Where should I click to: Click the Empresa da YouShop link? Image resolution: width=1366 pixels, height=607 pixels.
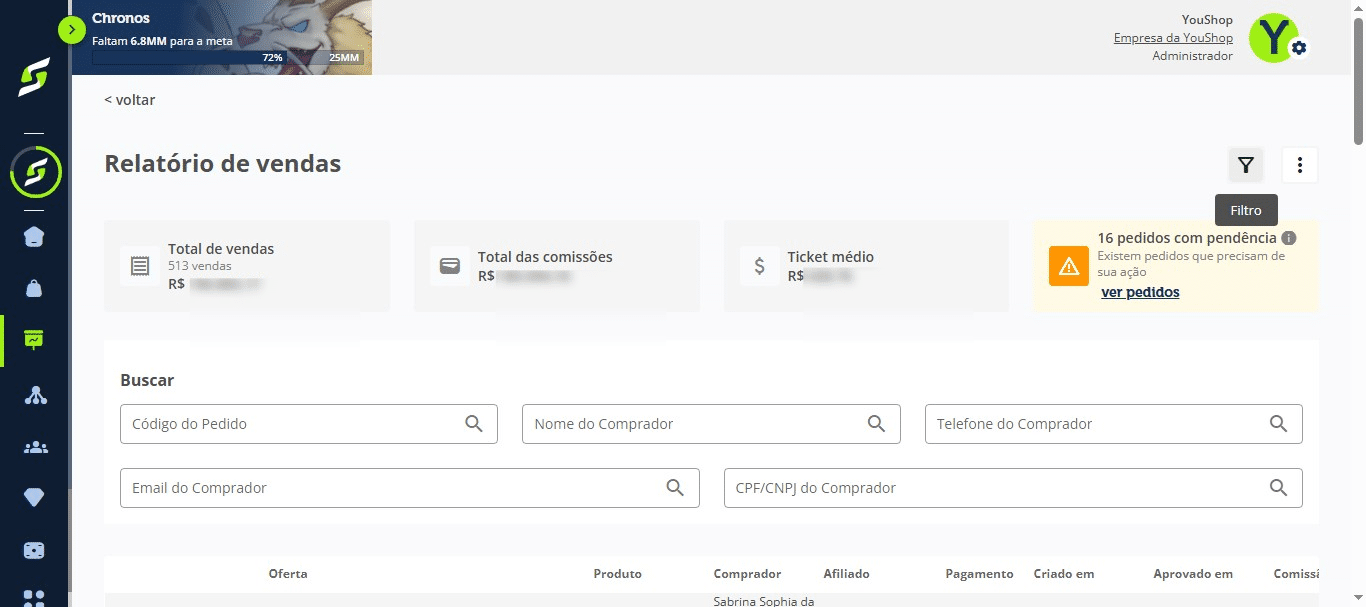(1173, 38)
